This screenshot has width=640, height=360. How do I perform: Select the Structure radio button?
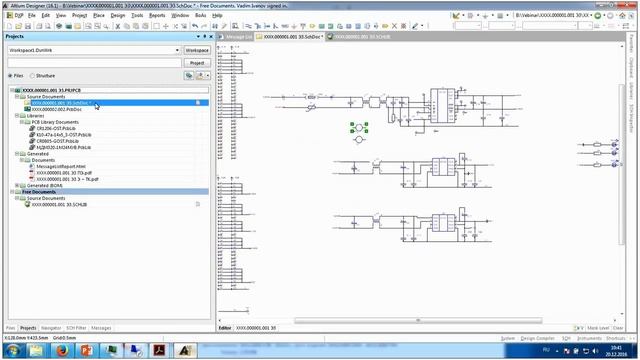click(x=32, y=76)
